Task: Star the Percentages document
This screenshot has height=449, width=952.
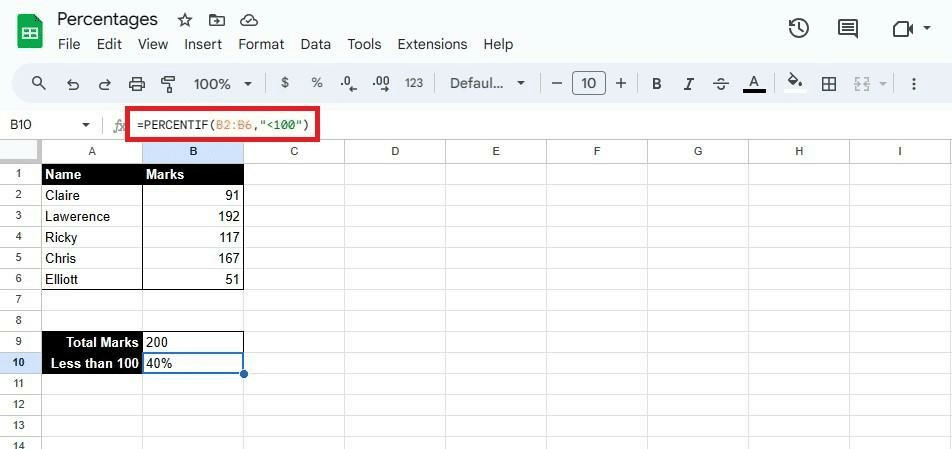Action: (185, 20)
